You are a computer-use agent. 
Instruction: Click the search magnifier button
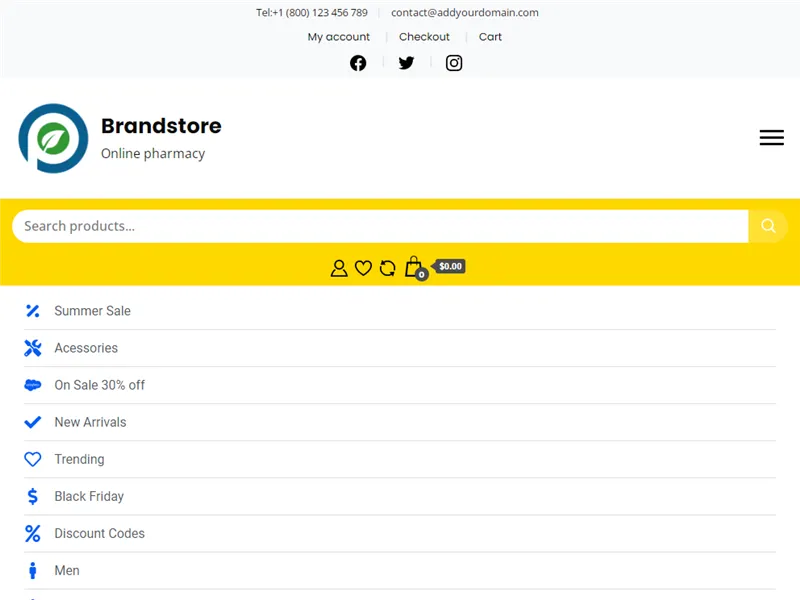(767, 226)
